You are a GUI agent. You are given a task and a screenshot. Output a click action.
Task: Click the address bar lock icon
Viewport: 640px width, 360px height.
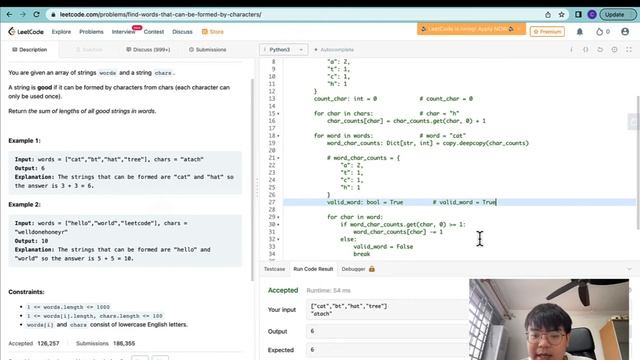(53, 15)
